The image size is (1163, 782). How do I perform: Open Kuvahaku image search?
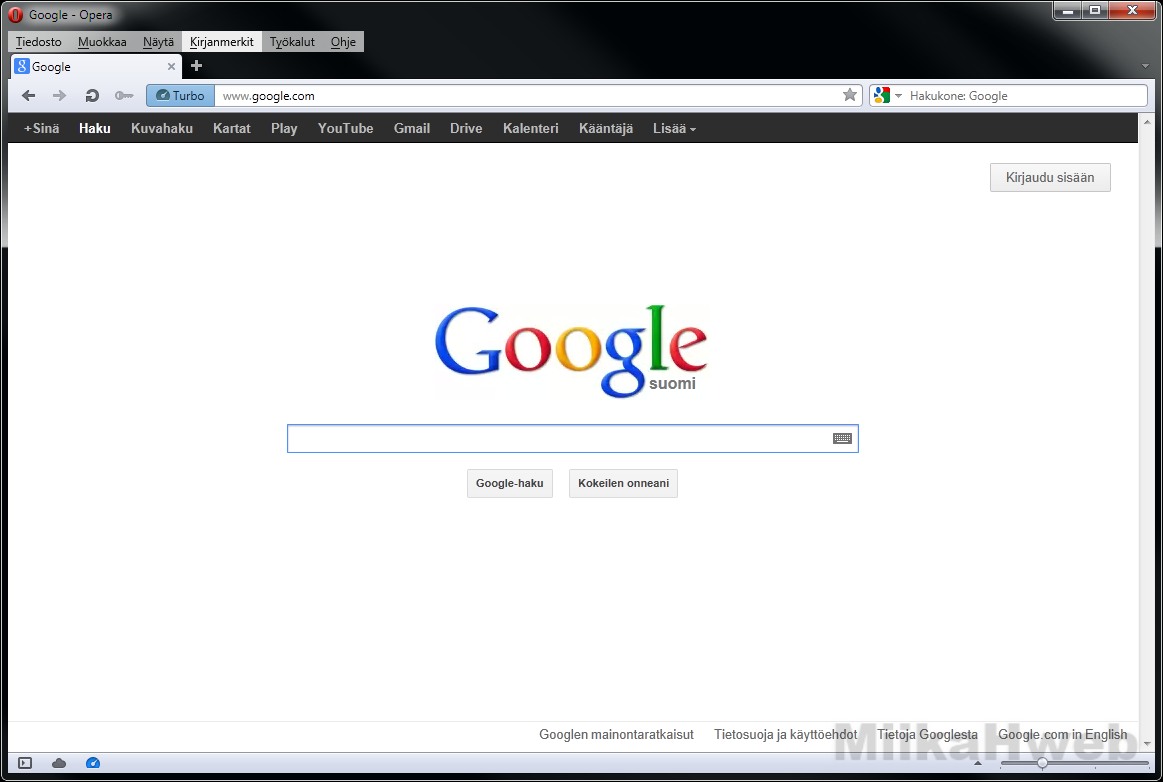(162, 128)
